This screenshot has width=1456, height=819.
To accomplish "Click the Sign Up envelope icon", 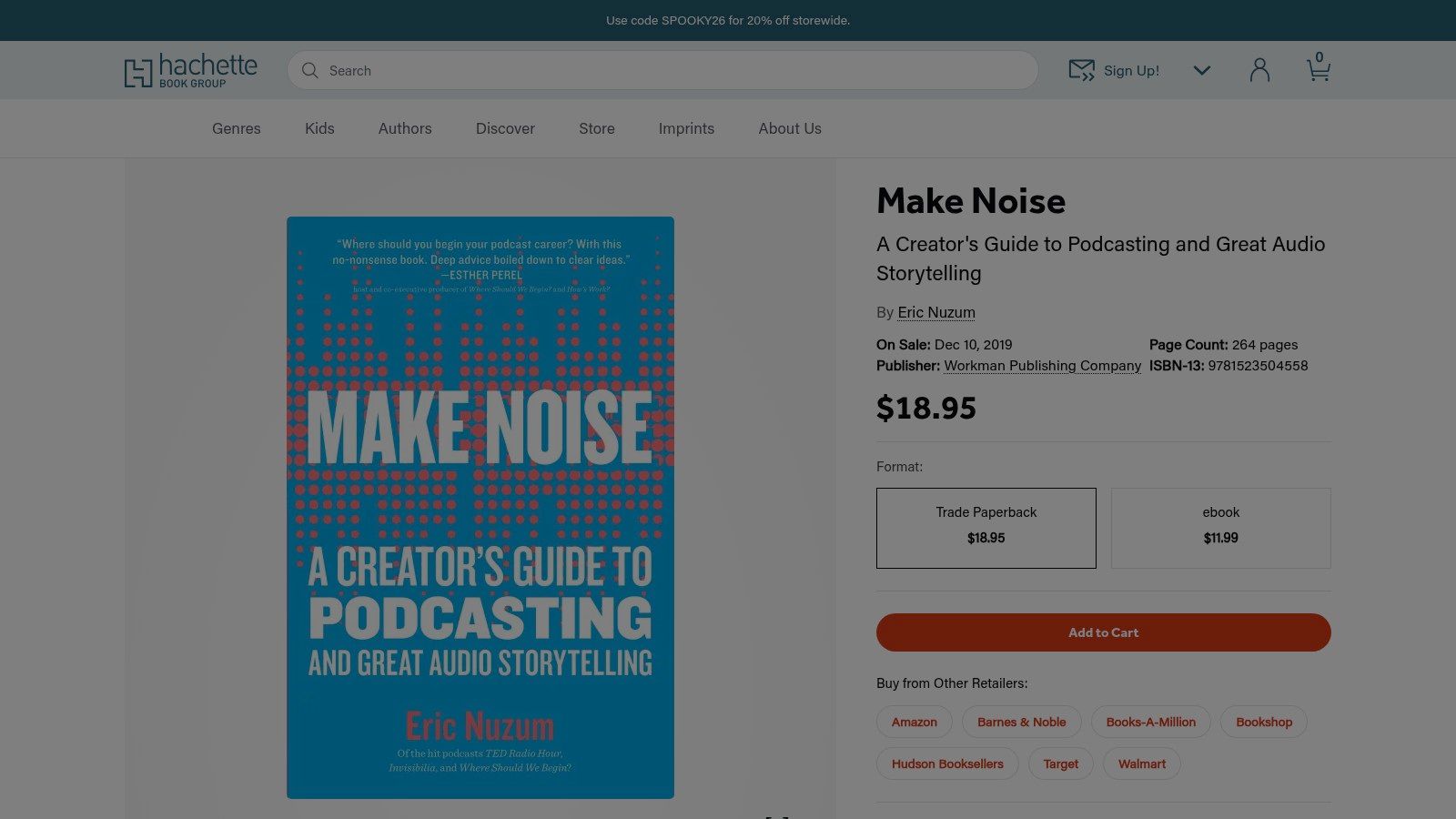I will tap(1081, 70).
